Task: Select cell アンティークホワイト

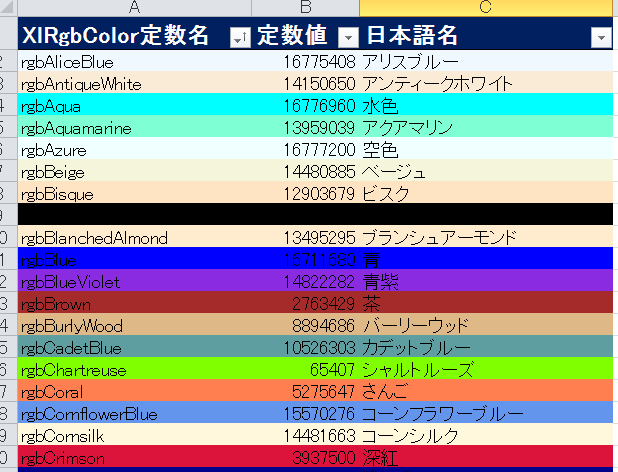Action: pos(486,83)
